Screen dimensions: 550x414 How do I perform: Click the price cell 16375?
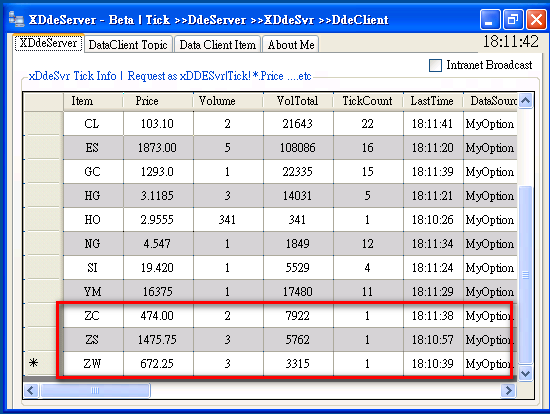pos(158,292)
